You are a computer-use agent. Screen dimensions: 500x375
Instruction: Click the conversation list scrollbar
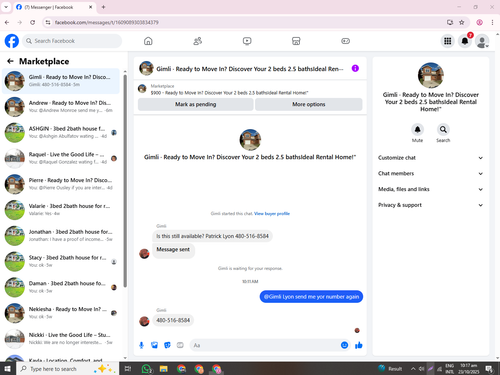pyautogui.click(x=125, y=180)
